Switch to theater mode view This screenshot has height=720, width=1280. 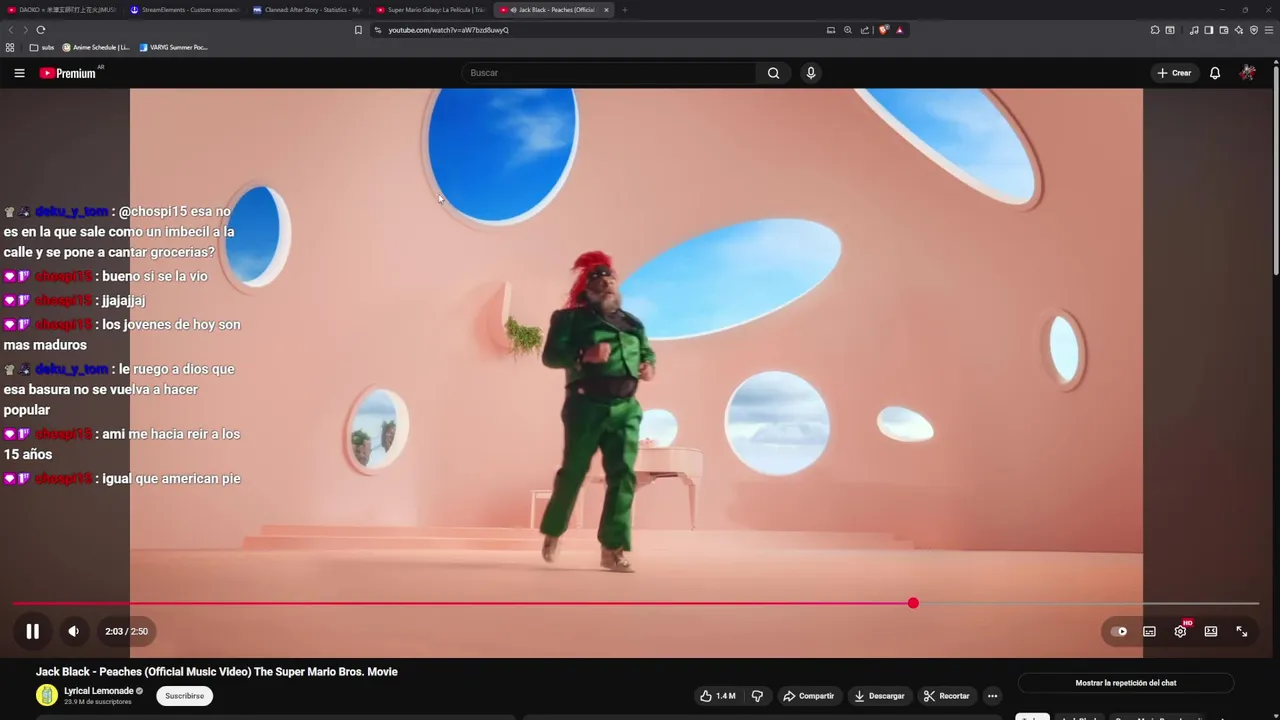pyautogui.click(x=1211, y=631)
